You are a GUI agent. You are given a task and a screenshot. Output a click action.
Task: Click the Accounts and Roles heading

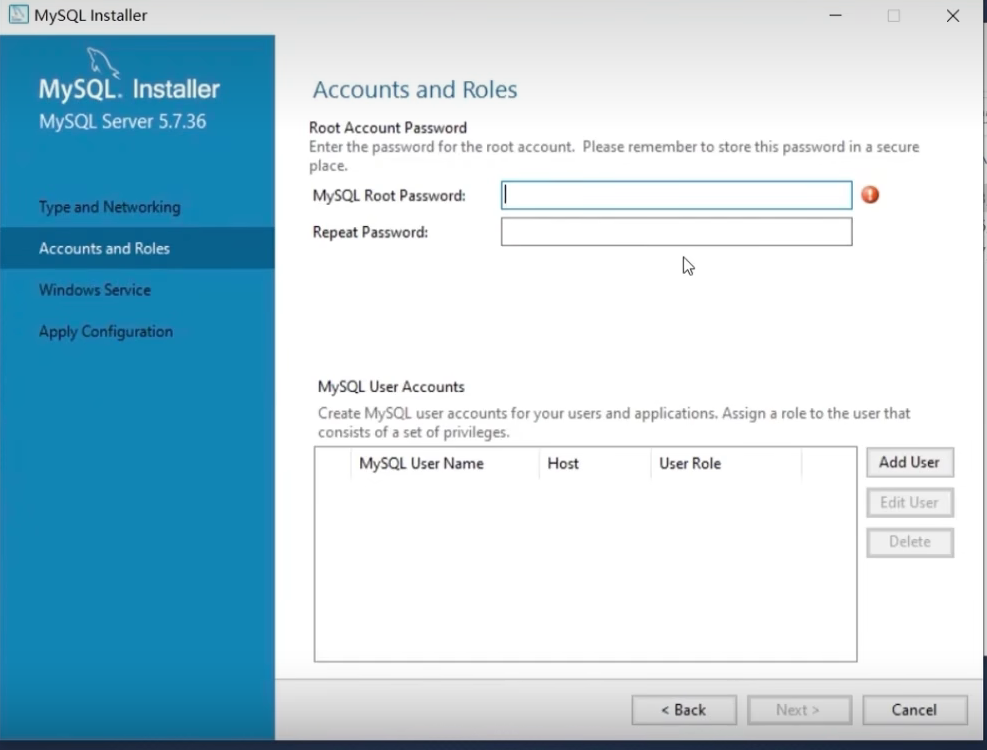point(415,89)
